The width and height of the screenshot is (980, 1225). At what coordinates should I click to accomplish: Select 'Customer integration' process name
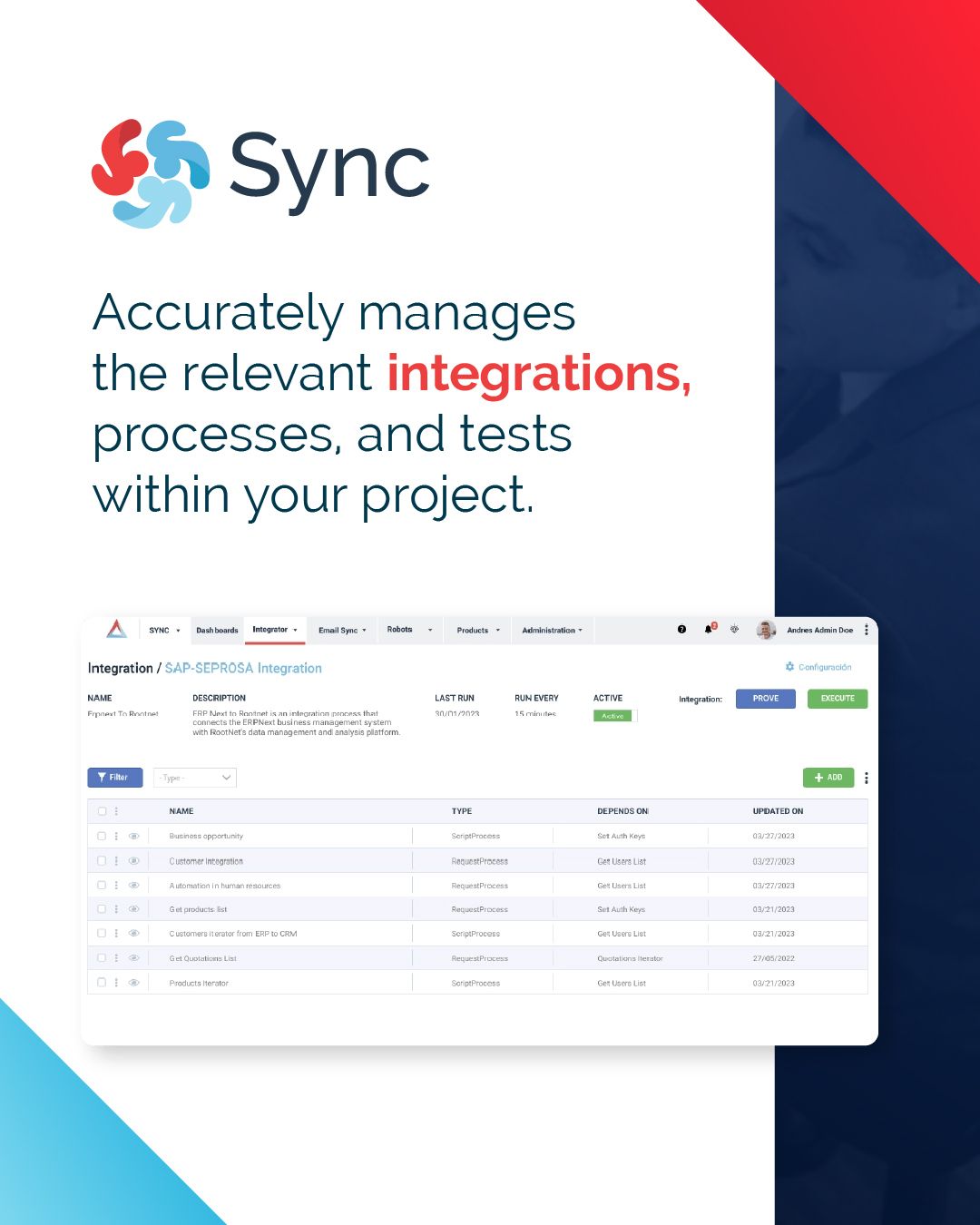(x=206, y=861)
